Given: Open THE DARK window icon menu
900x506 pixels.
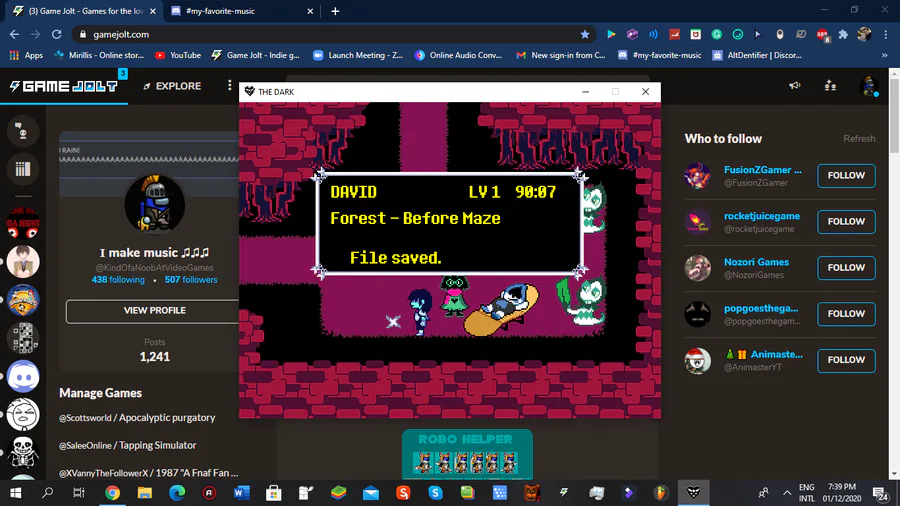Looking at the screenshot, I should 250,91.
